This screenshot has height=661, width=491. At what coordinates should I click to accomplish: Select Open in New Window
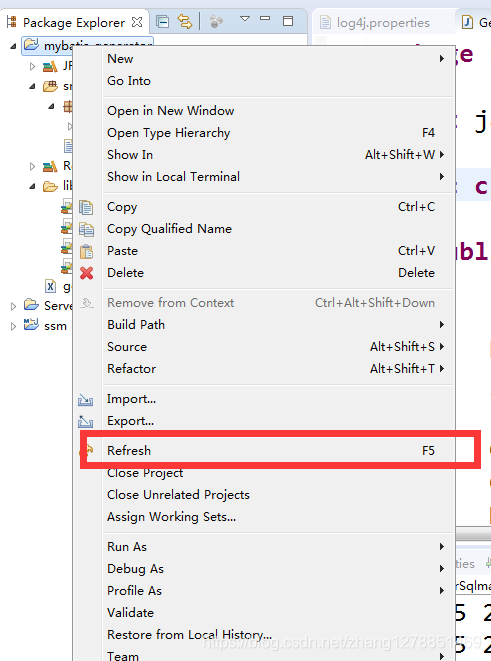(x=278, y=111)
